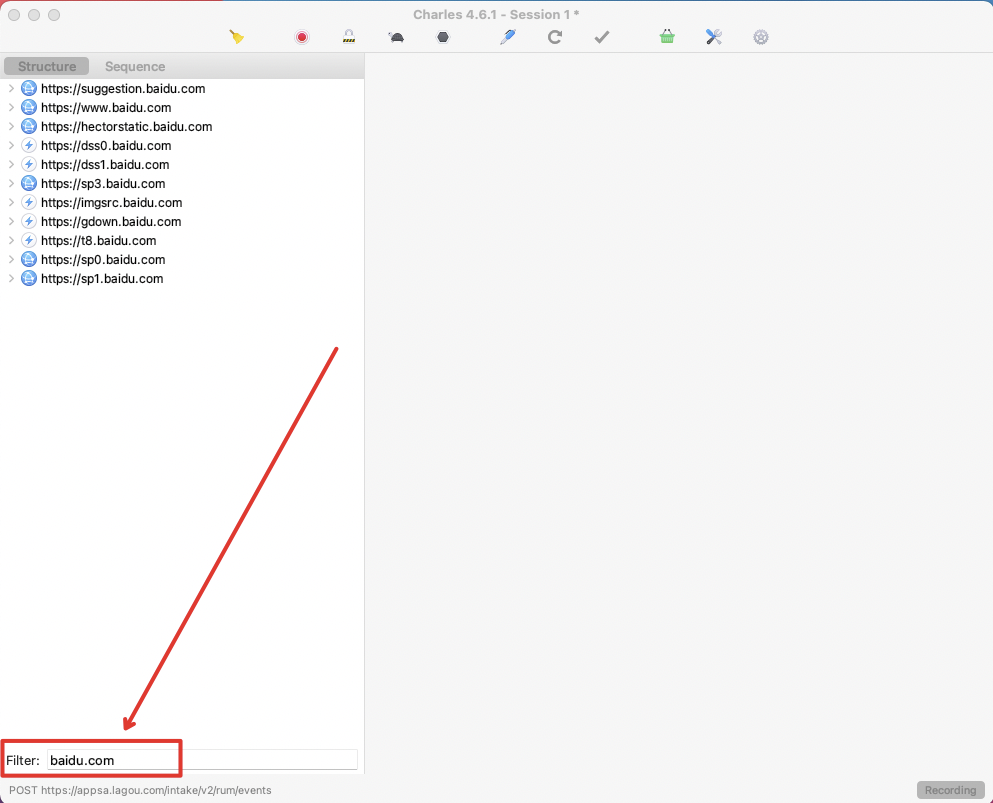Toggle breakpoints hexagon icon

click(443, 37)
